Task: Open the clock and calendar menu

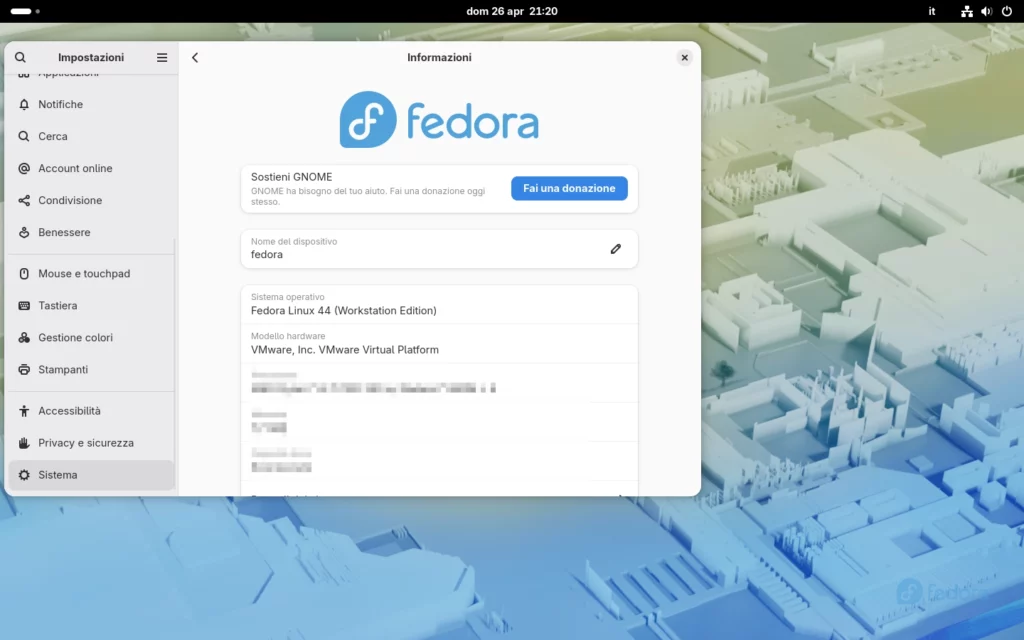Action: [512, 11]
